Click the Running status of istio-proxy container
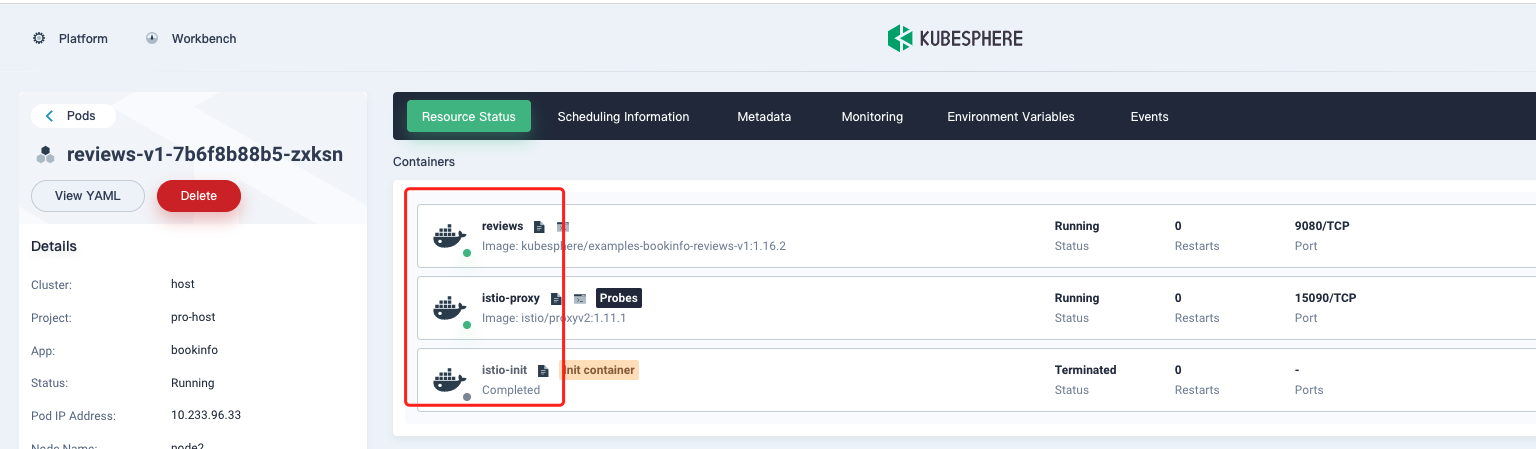This screenshot has height=449, width=1536. tap(1077, 298)
